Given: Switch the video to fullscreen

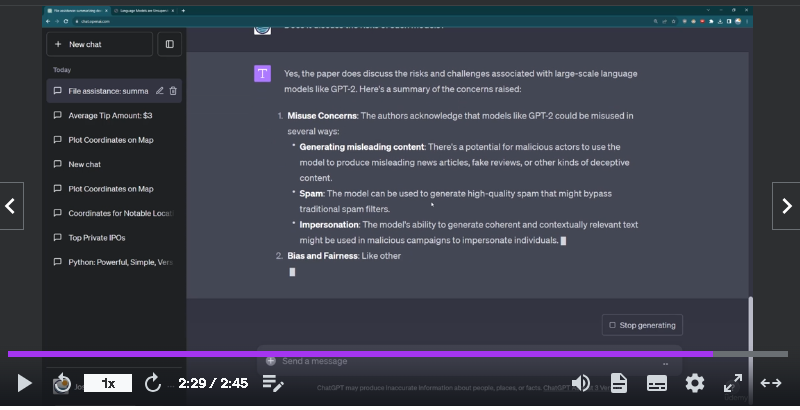Looking at the screenshot, I should point(733,383).
